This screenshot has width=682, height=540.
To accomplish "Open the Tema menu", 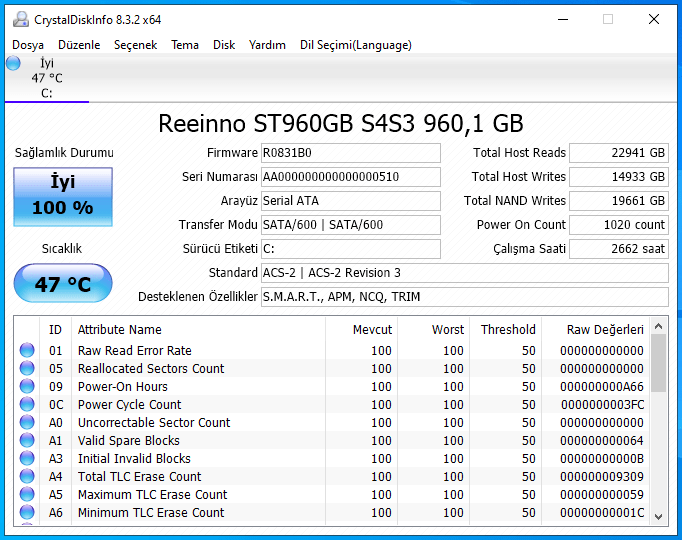I will point(185,45).
